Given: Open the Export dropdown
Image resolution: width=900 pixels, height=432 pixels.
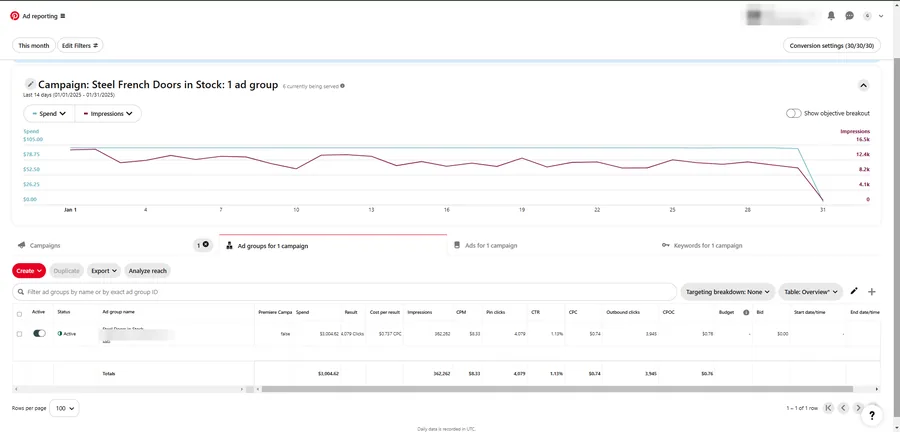Looking at the screenshot, I should click(x=104, y=271).
